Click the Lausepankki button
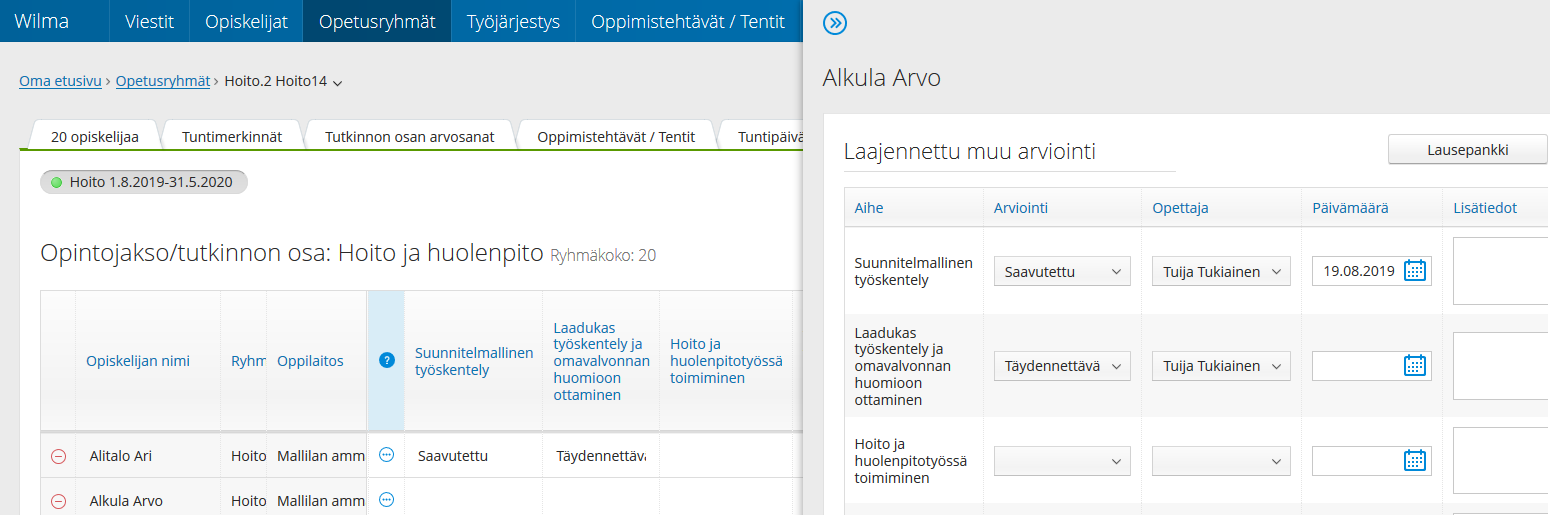Screen dimensions: 1550x515 click(1467, 150)
